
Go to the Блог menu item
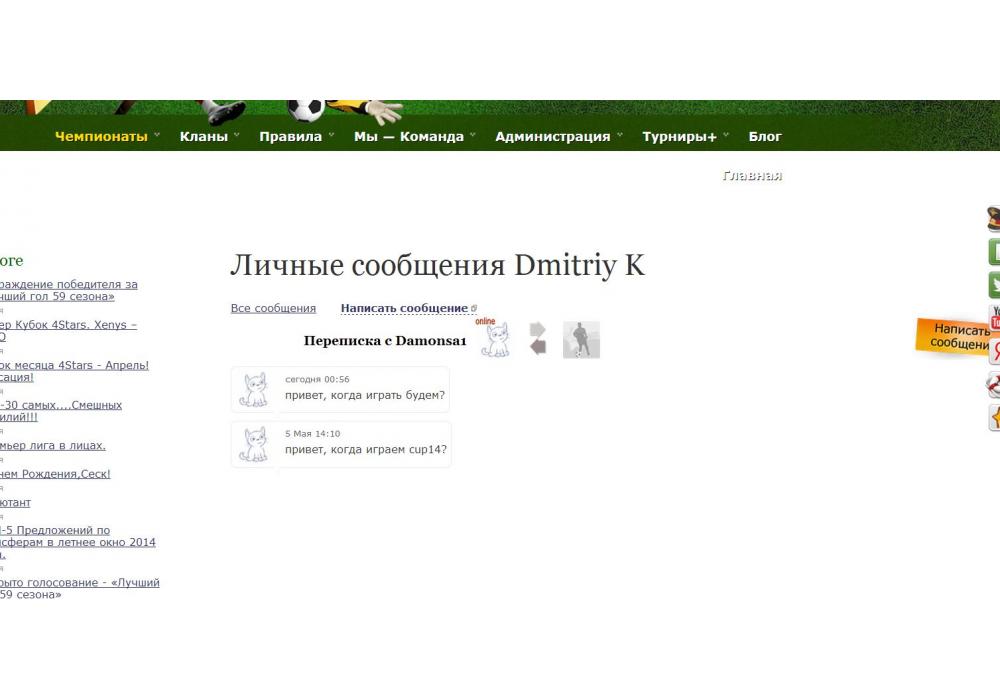(x=765, y=137)
